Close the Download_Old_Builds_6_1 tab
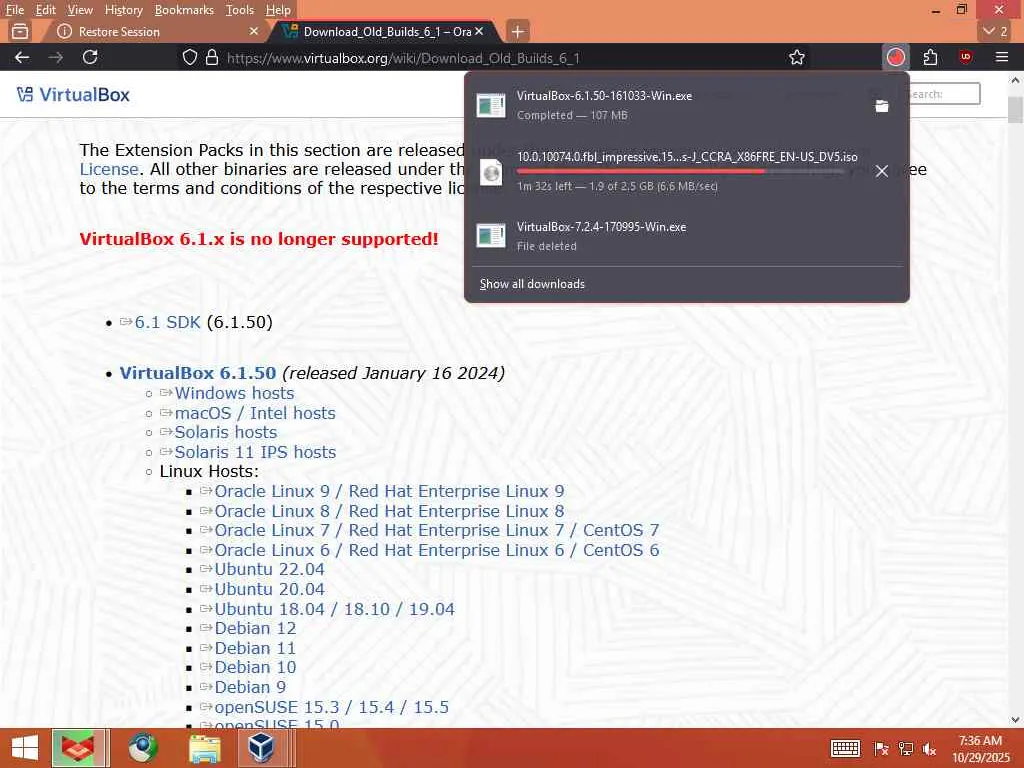Screen dimensions: 1024x768 pos(479,31)
